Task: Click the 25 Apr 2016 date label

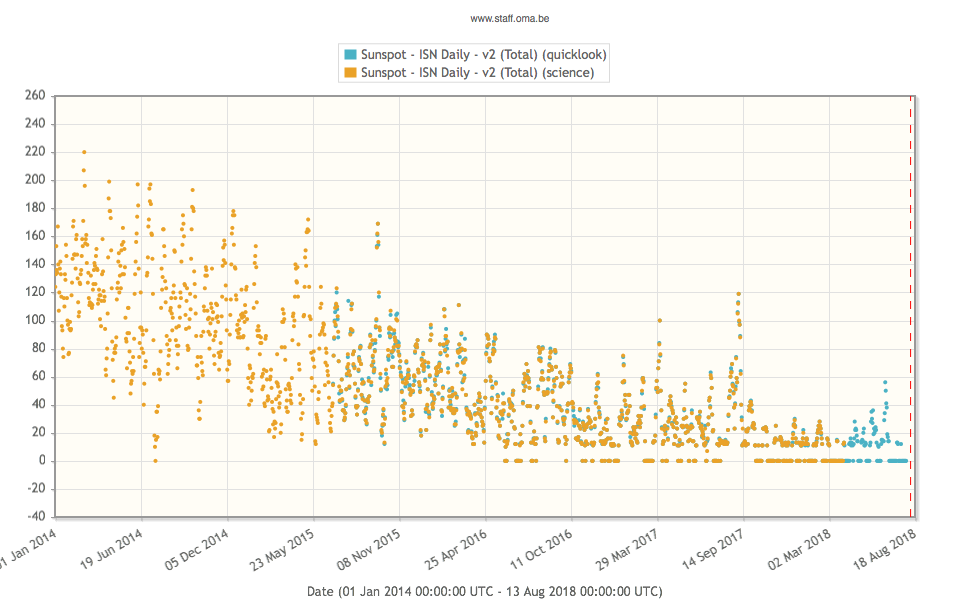Action: click(x=455, y=549)
